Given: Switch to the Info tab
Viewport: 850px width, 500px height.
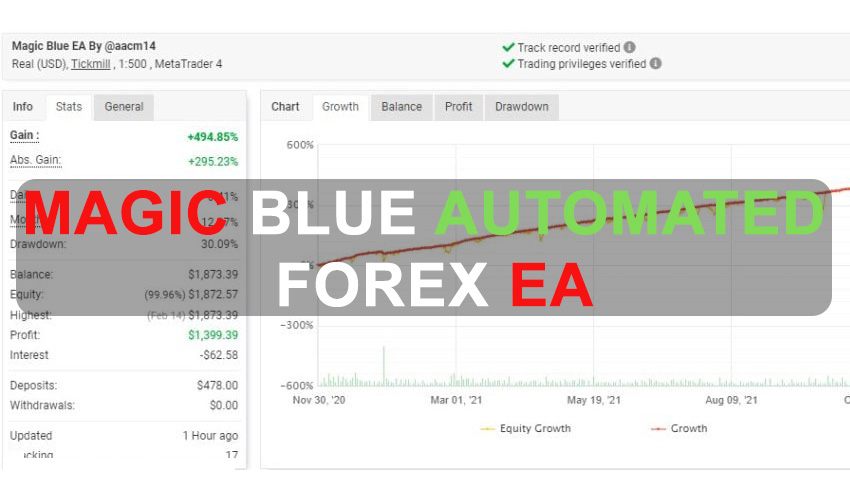Looking at the screenshot, I should (x=23, y=106).
